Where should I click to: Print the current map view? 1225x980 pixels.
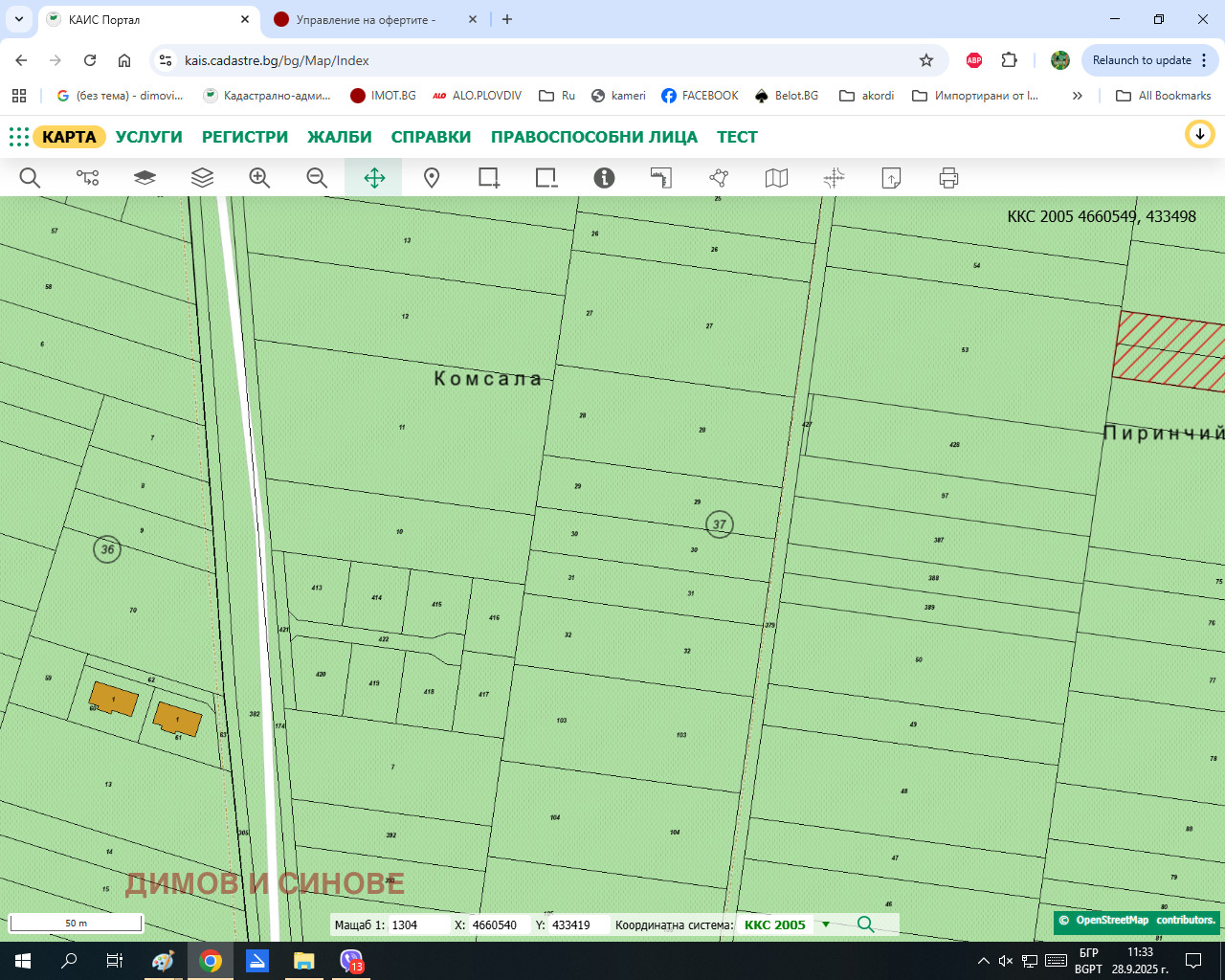(948, 178)
